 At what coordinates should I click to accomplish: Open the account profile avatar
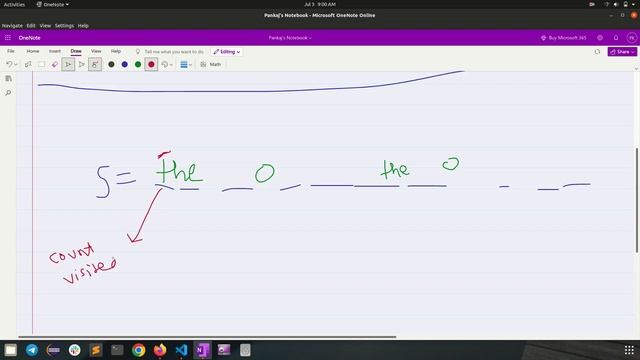(631, 38)
